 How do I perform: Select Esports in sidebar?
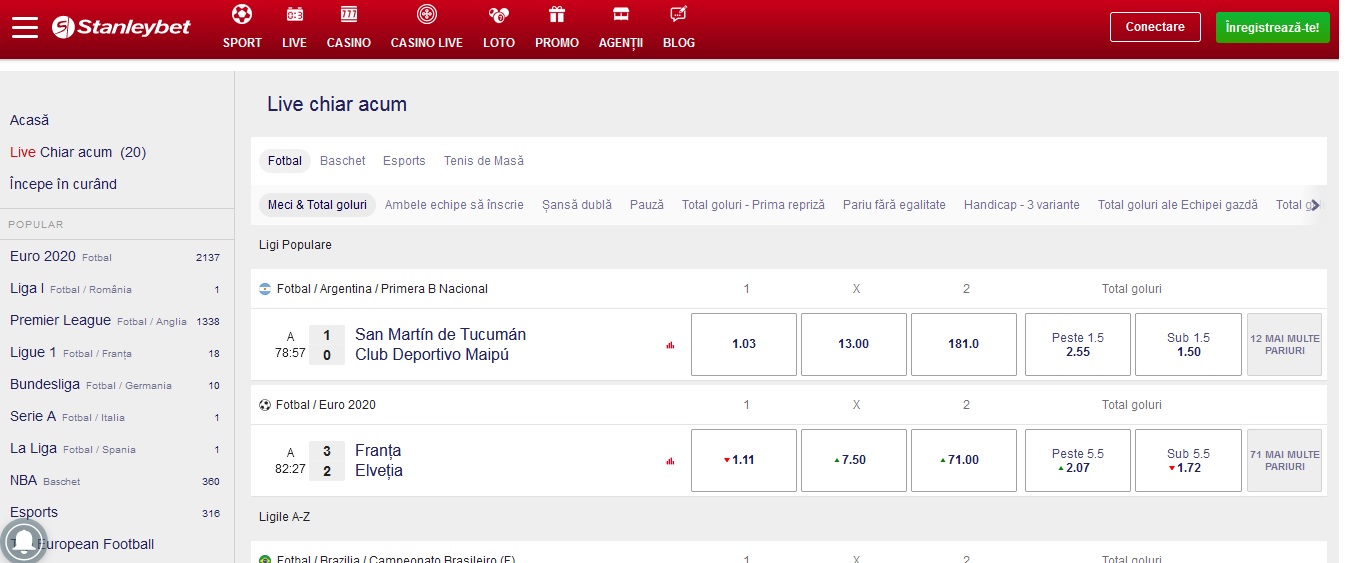click(115, 513)
